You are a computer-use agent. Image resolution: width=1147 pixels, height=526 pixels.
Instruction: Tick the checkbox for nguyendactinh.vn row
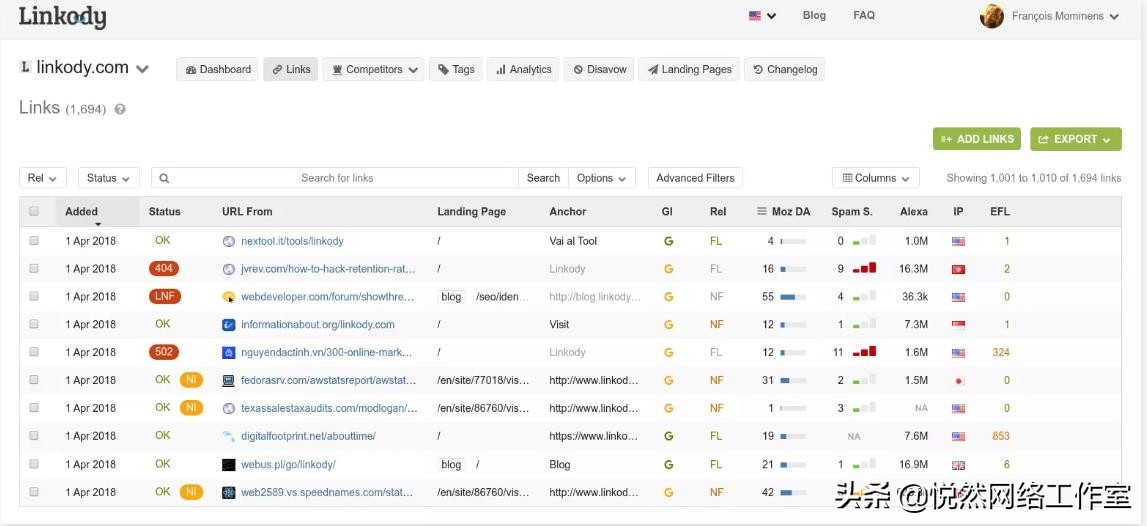coord(34,352)
